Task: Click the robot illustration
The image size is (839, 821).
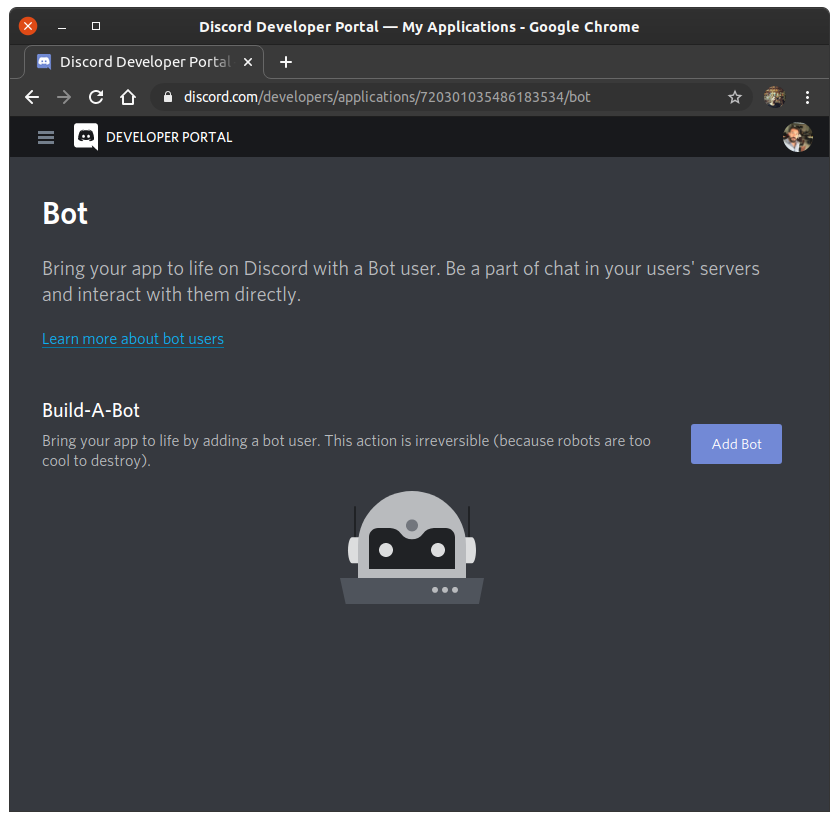Action: [412, 548]
